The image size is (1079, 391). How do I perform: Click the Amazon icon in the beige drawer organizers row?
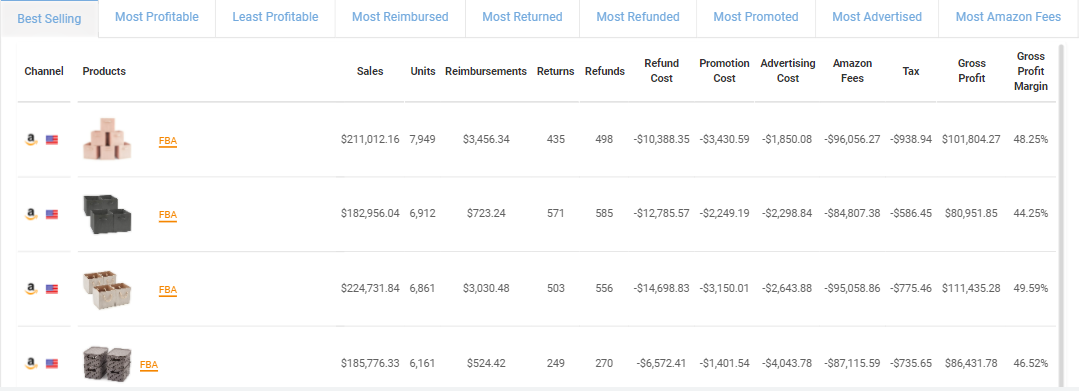click(31, 289)
